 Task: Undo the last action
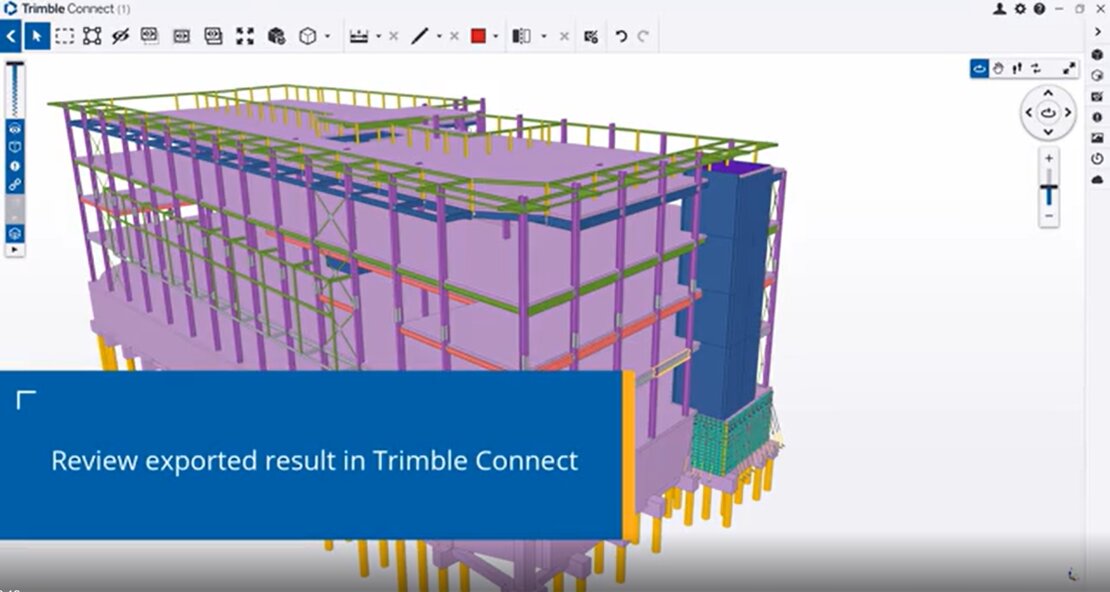[x=621, y=36]
